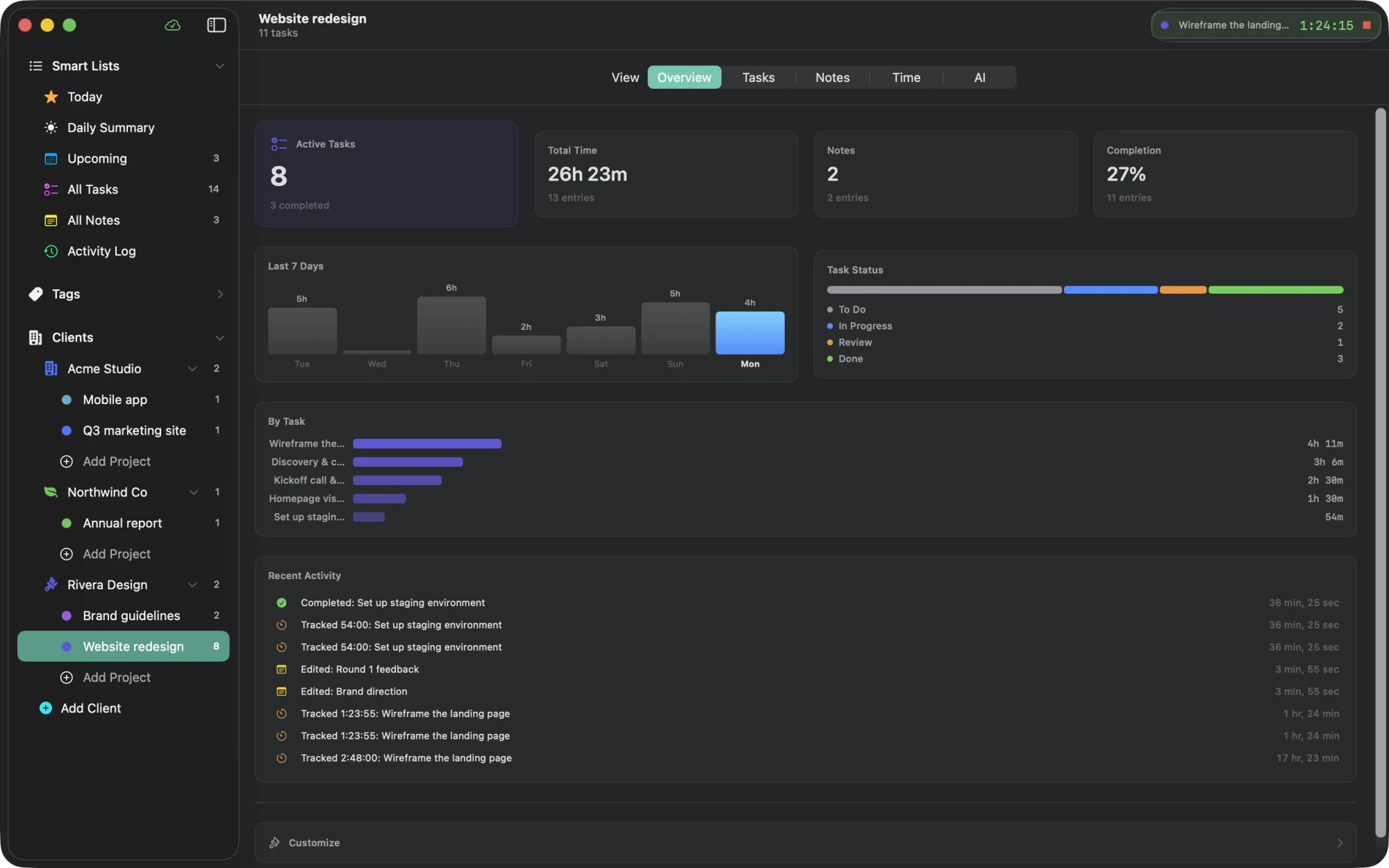Click the gray To Do status bar segment
The height and width of the screenshot is (868, 1389).
944,290
